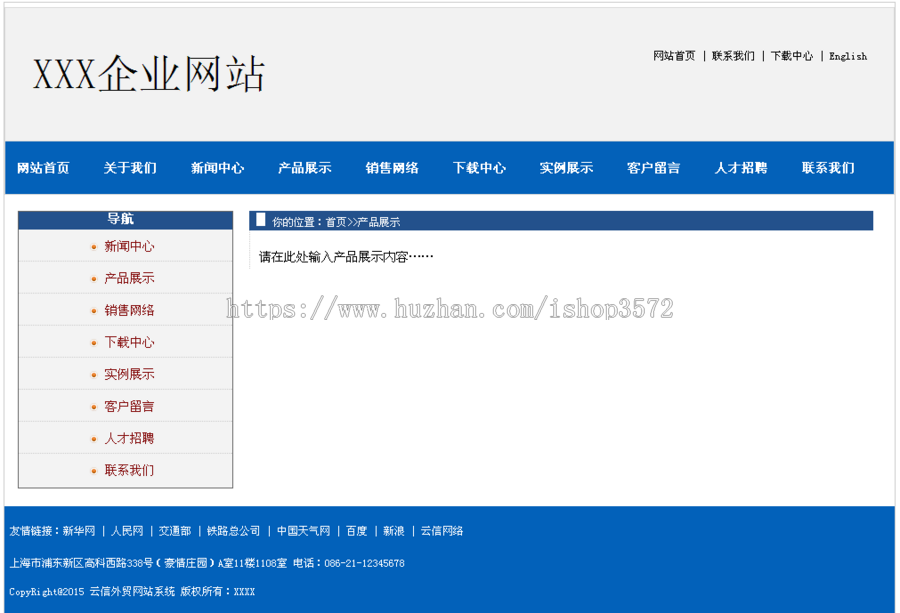Open the 新华网 friendly link in footer
Screen dimensions: 900x613
[x=79, y=531]
